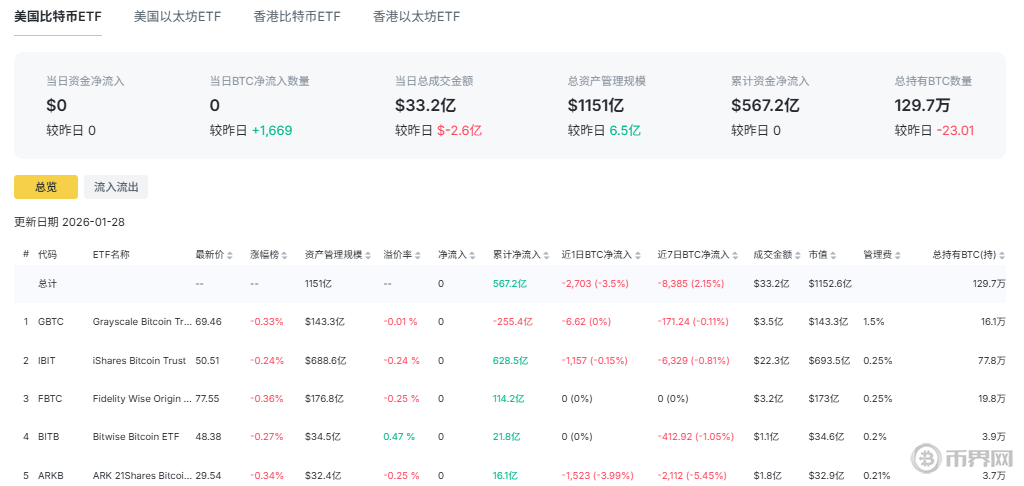Image resolution: width=1024 pixels, height=486 pixels.
Task: Select the 美国比特币ETF tab
Action: [x=57, y=17]
